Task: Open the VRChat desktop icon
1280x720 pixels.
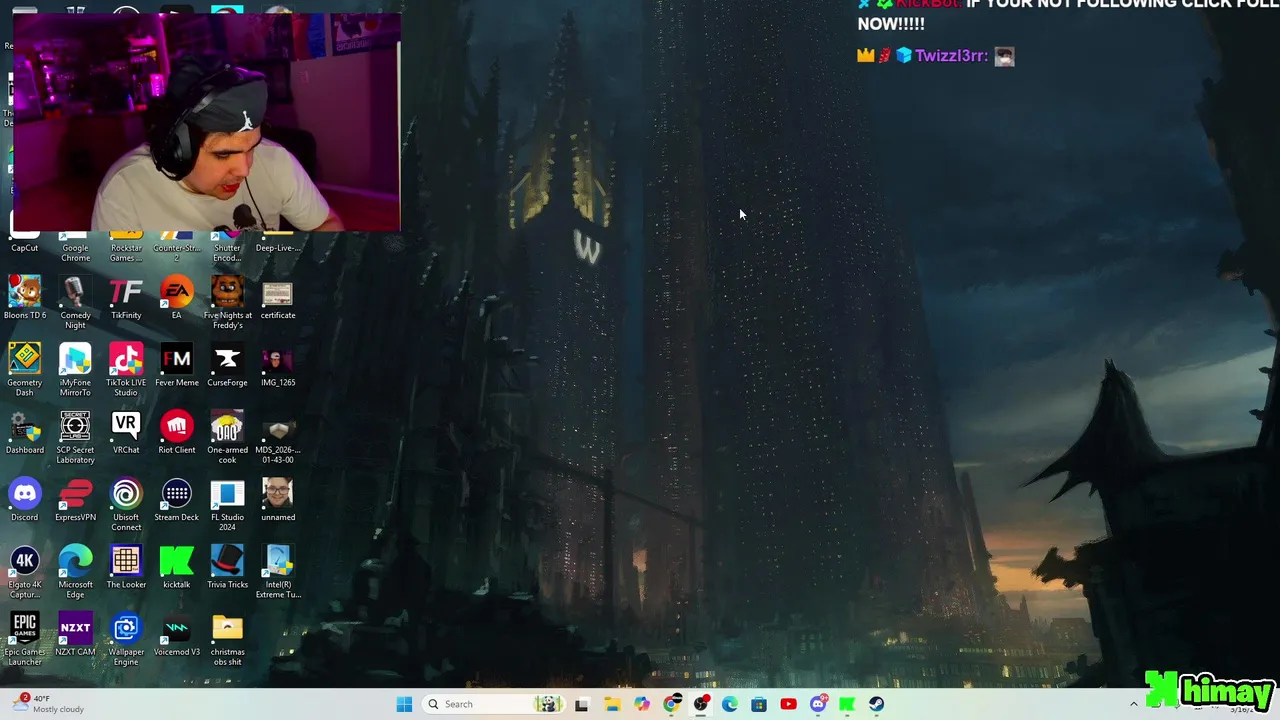Action: [x=126, y=434]
